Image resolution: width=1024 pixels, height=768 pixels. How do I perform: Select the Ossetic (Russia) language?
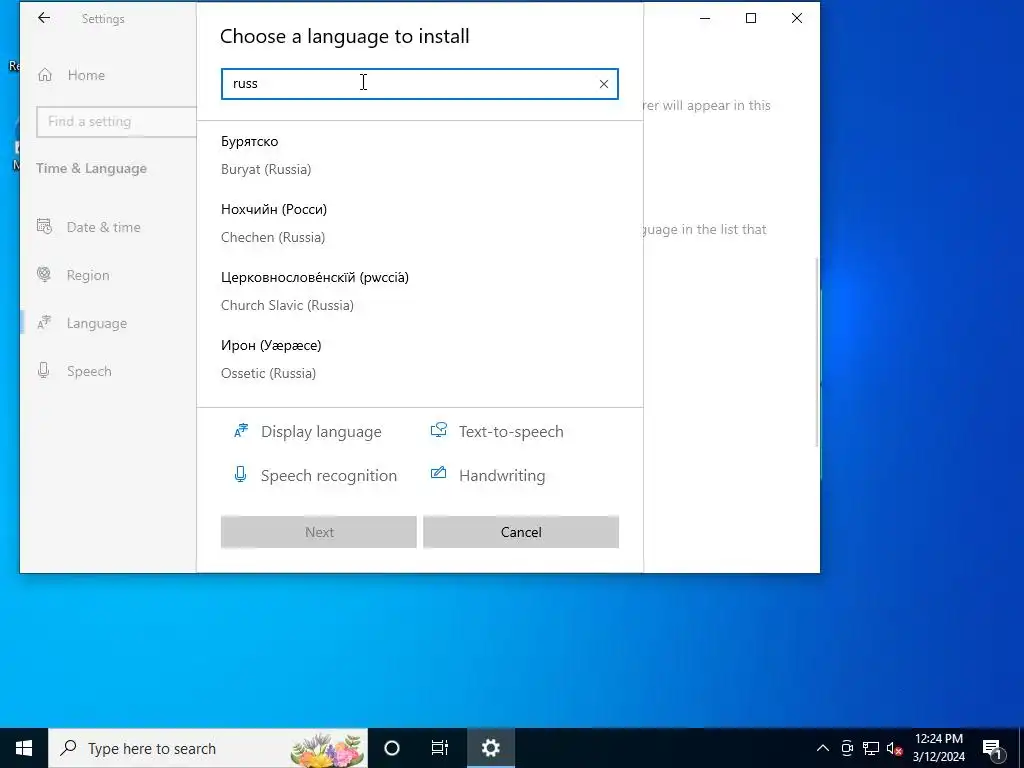420,359
